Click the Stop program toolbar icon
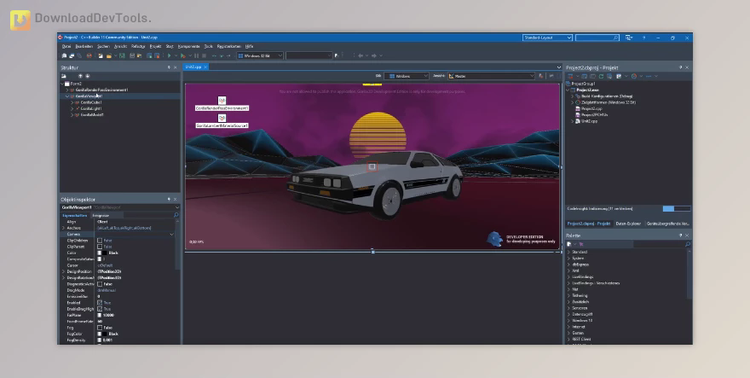 point(204,56)
